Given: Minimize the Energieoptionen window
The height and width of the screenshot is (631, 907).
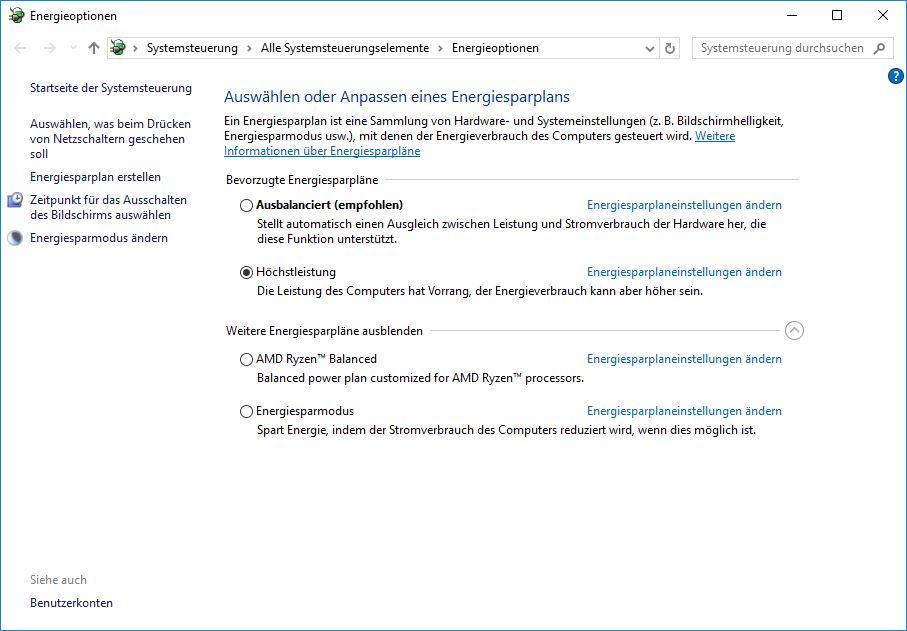Looking at the screenshot, I should (x=792, y=16).
